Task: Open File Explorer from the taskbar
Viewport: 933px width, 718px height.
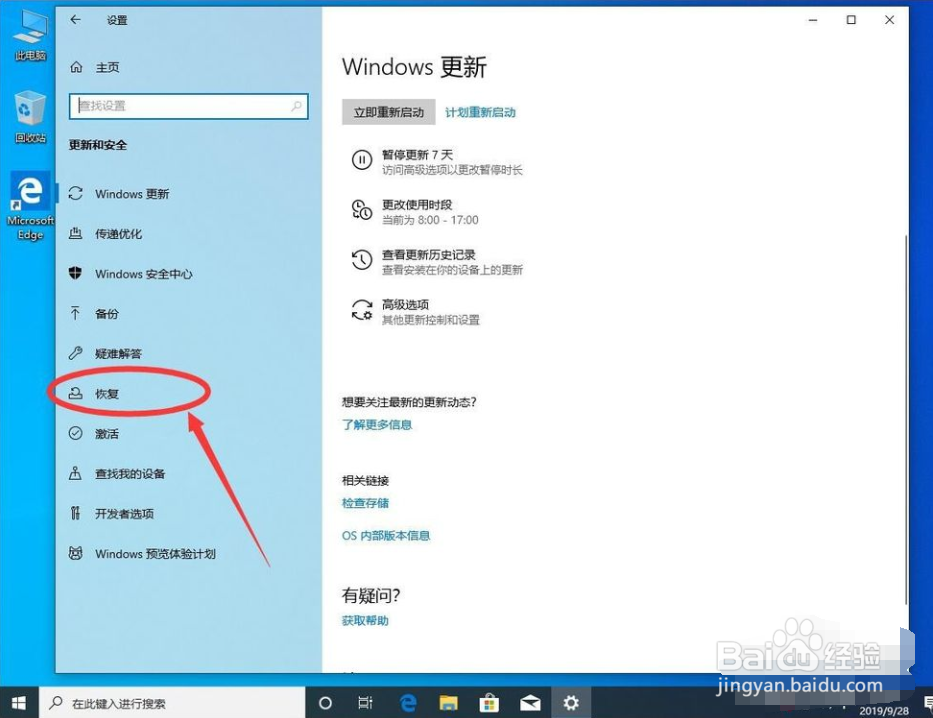Action: 448,703
